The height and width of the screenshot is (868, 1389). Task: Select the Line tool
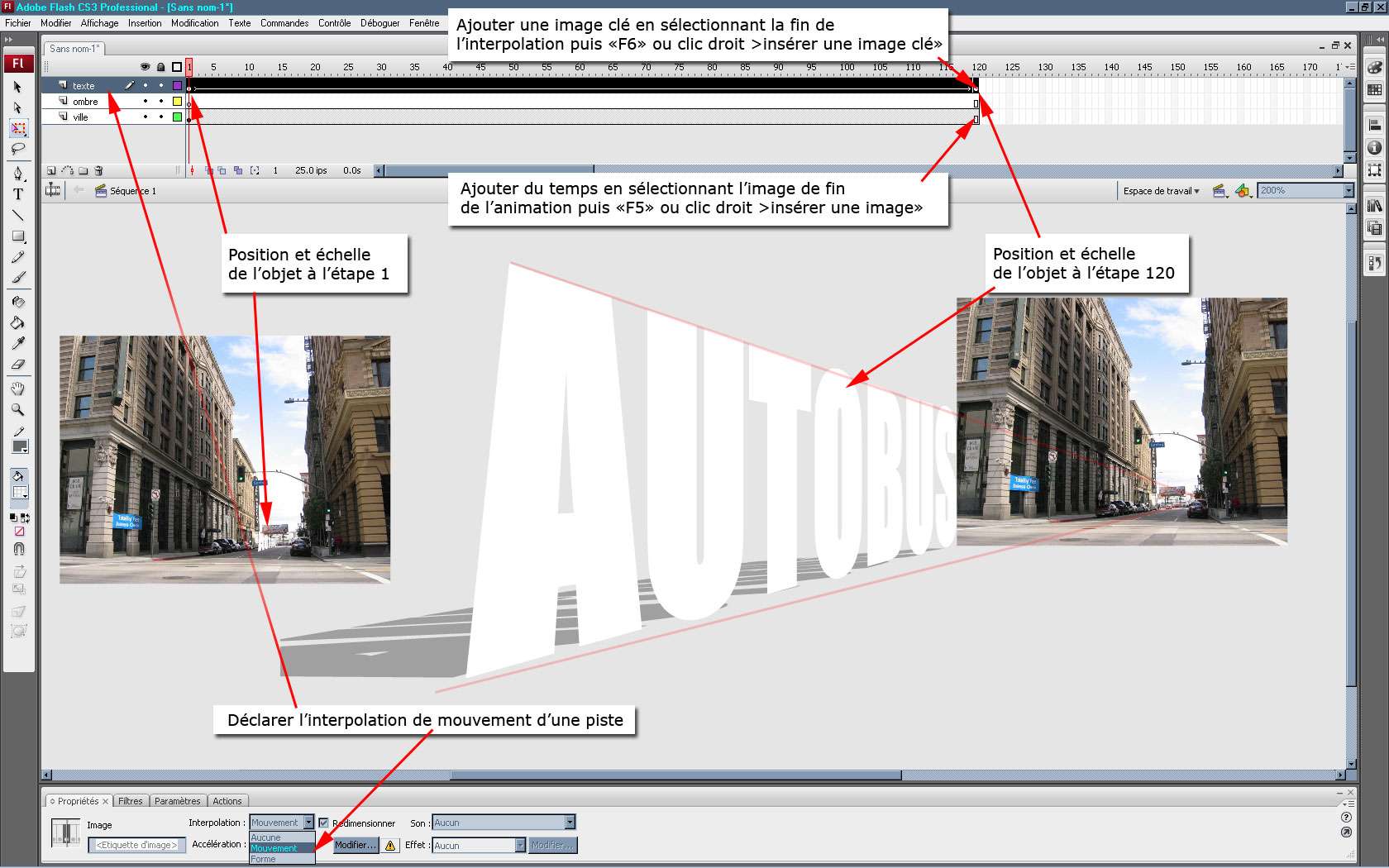(x=18, y=215)
